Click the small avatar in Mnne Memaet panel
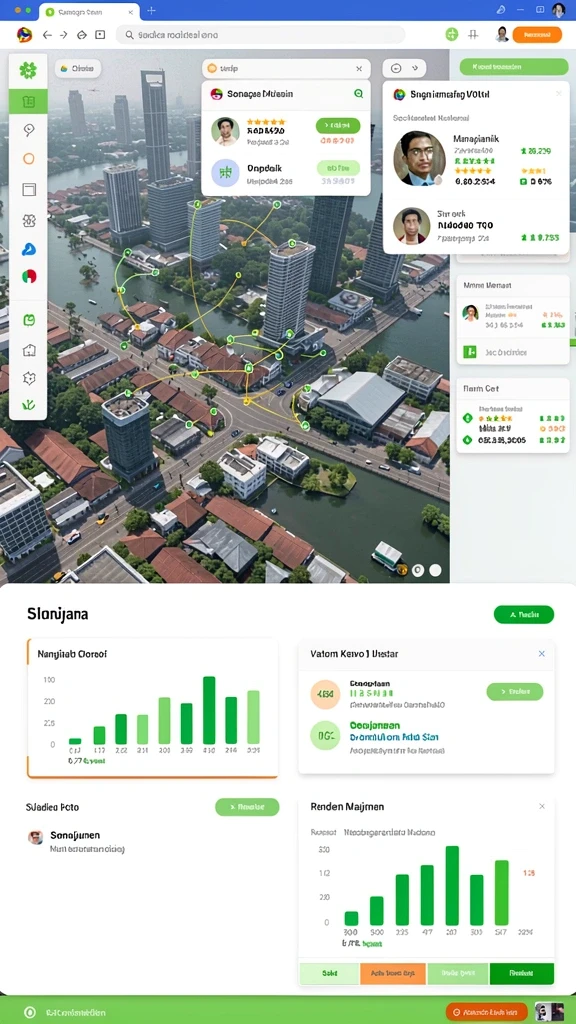Image resolution: width=576 pixels, height=1024 pixels. pyautogui.click(x=470, y=313)
